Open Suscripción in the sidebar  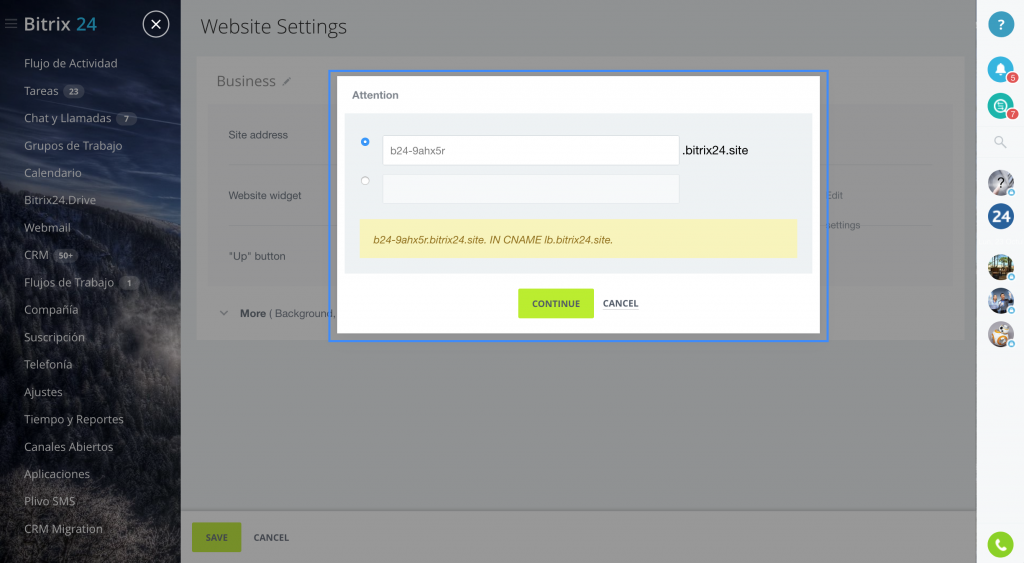tap(54, 337)
